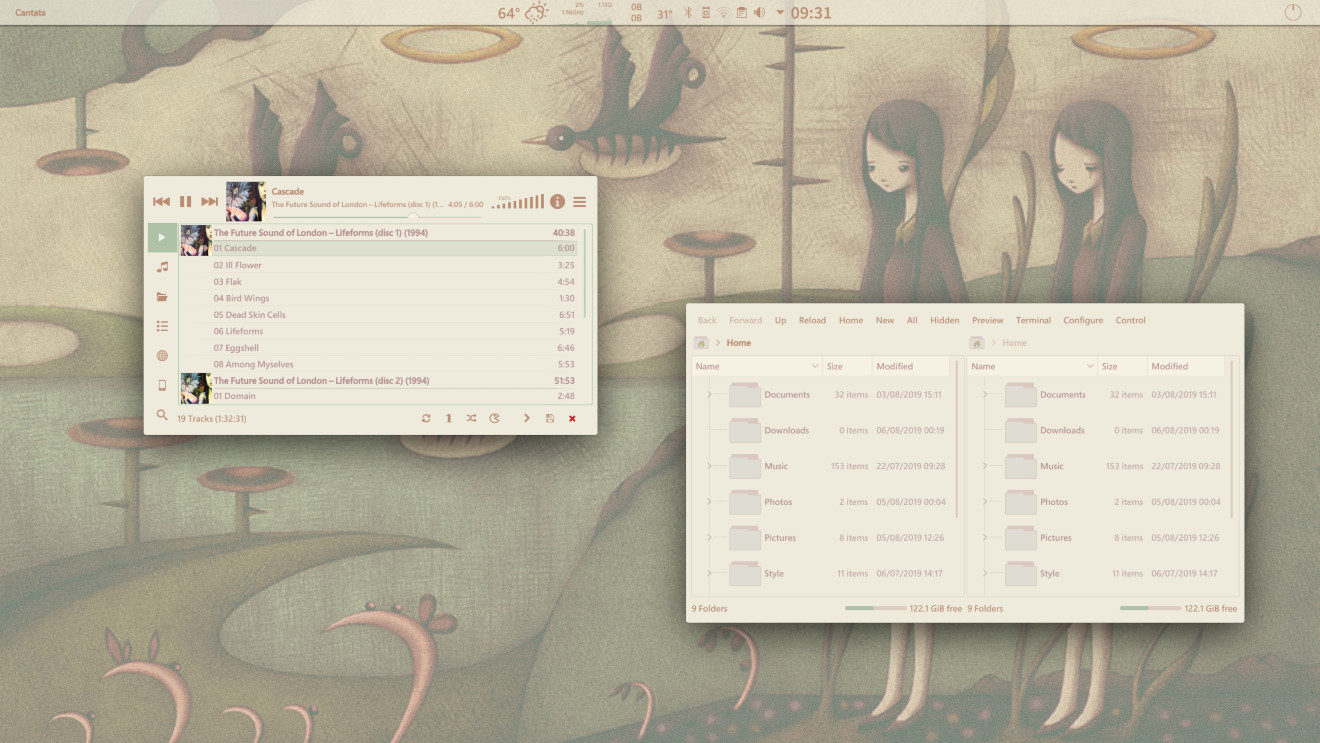This screenshot has width=1320, height=743.
Task: Click Up in file manager toolbar
Action: click(x=780, y=320)
